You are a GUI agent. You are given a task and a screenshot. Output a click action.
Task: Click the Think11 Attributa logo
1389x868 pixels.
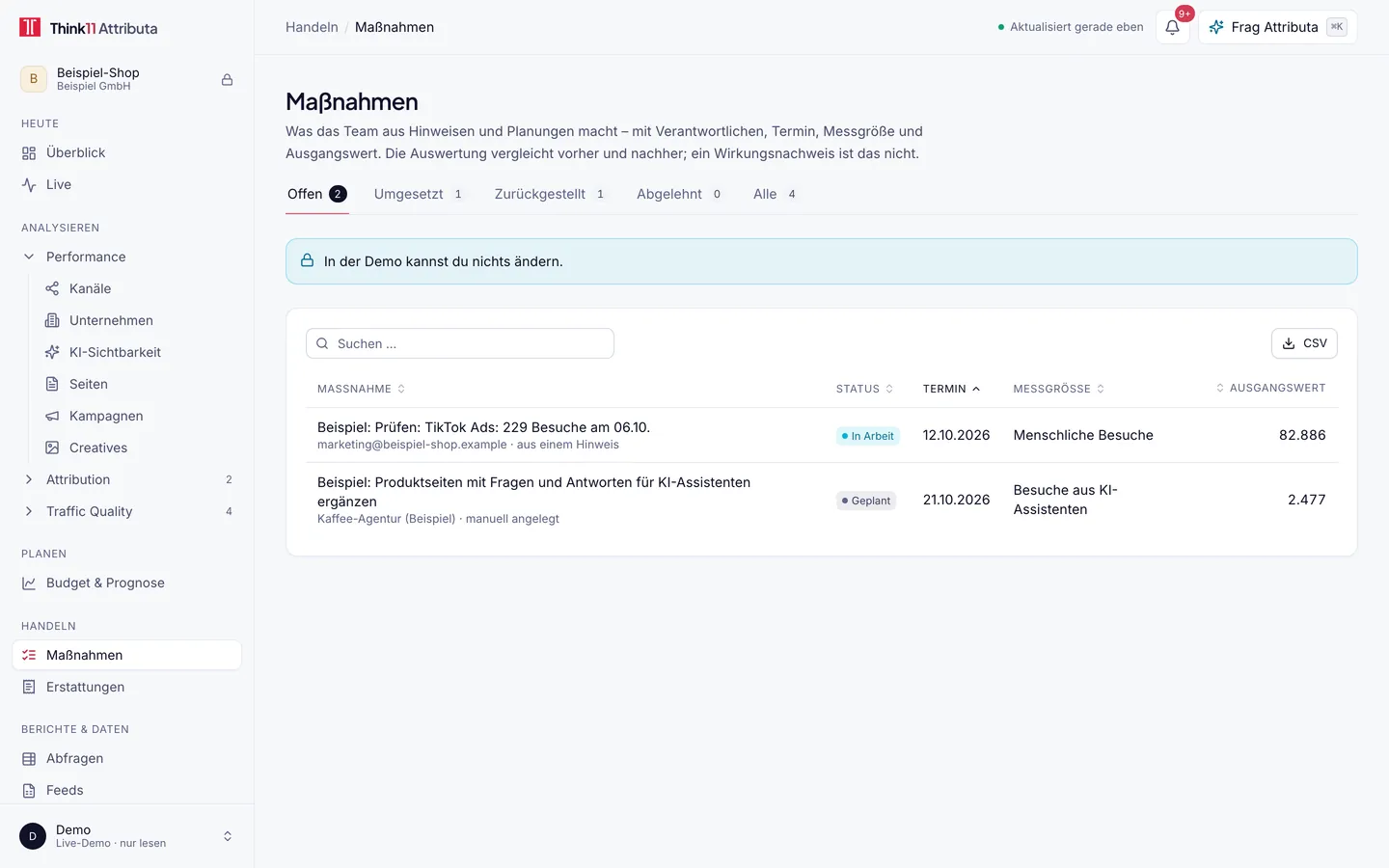[89, 28]
